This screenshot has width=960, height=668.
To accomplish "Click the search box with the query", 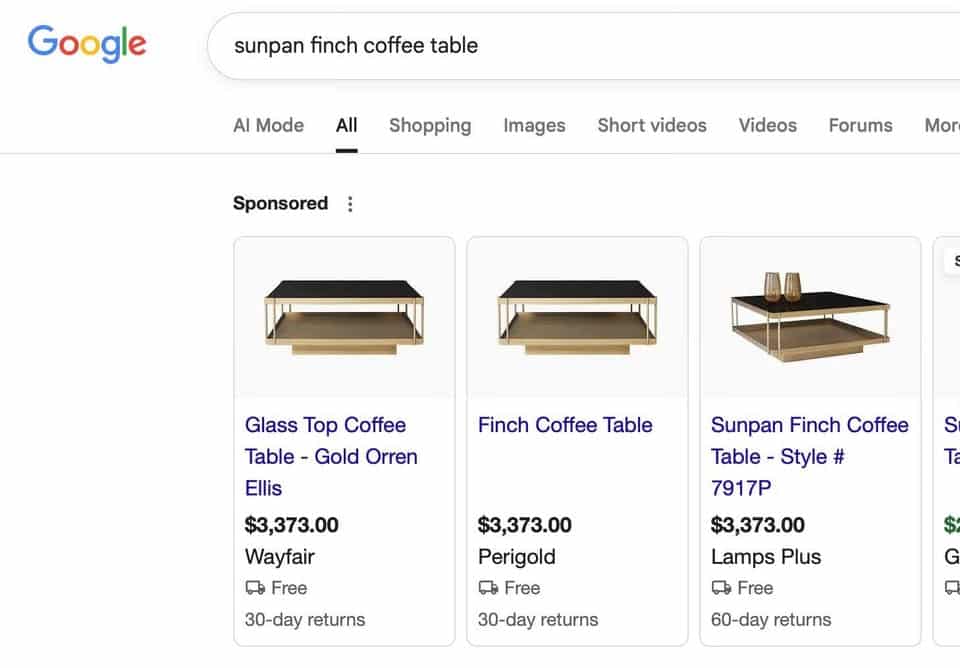I will (580, 46).
